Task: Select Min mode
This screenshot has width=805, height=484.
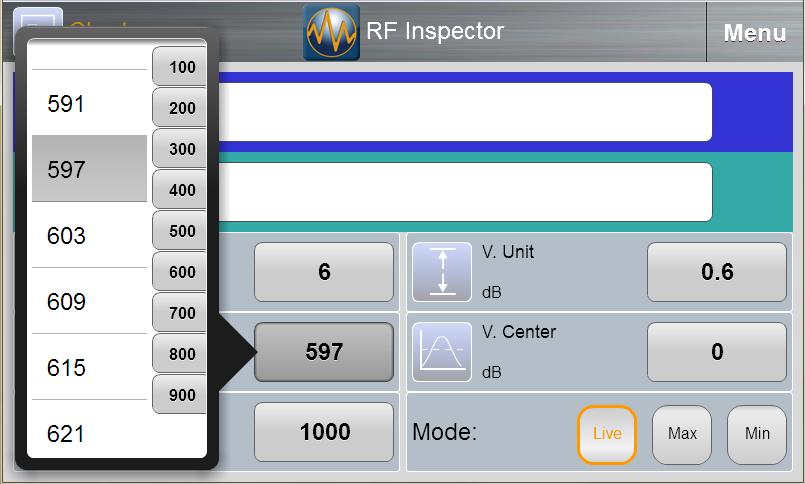Action: [757, 434]
